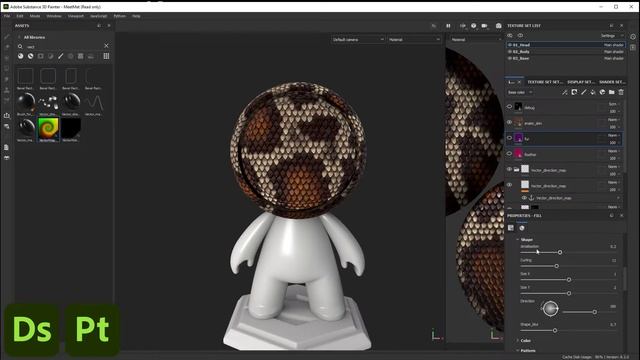This screenshot has width=640, height=360.
Task: Click the delete layer trash icon
Action: click(621, 92)
